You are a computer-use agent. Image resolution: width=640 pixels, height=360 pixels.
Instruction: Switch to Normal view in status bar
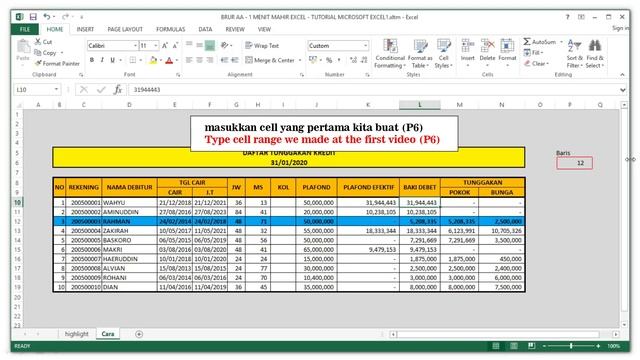coord(496,346)
